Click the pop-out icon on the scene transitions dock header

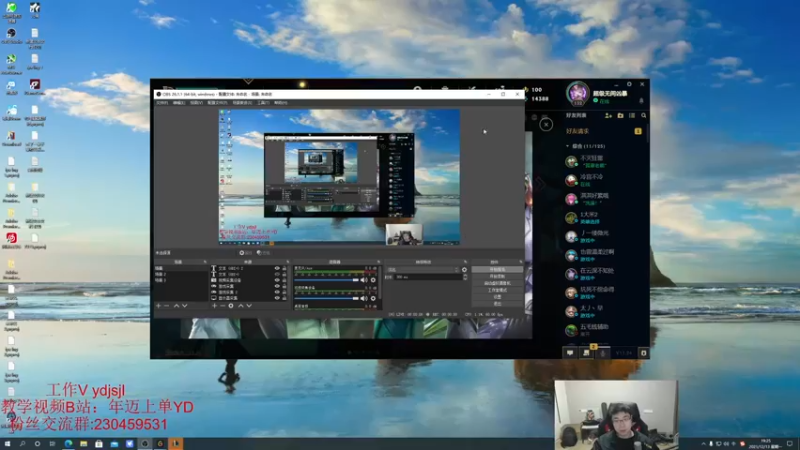465,262
